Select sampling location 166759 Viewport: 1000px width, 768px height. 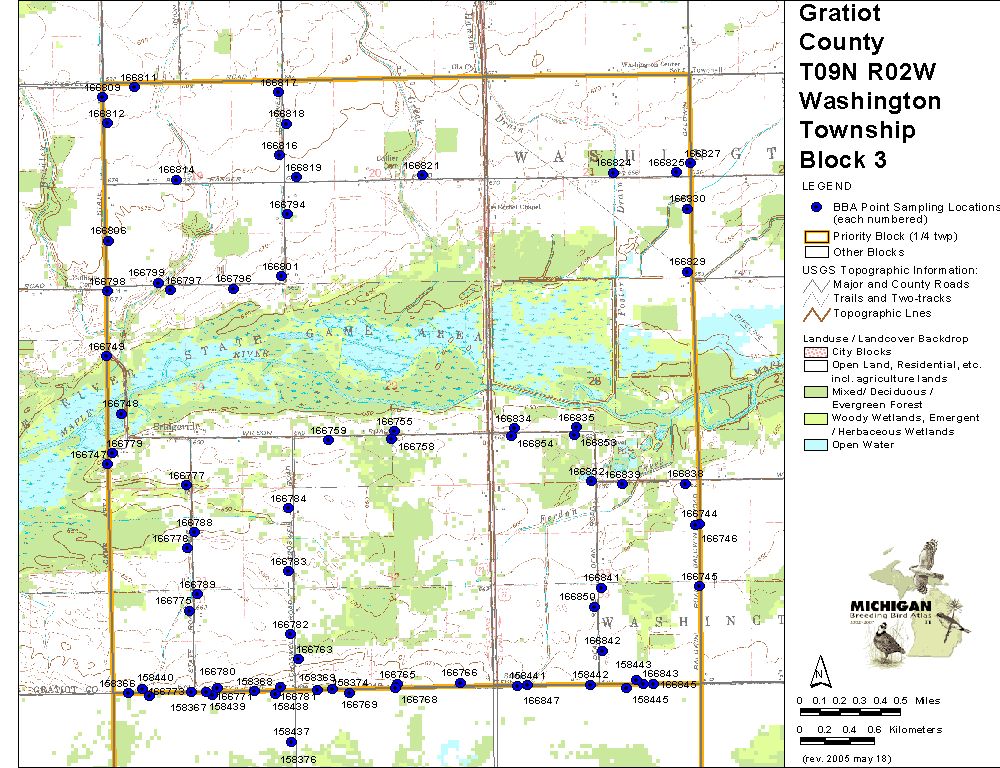point(328,440)
